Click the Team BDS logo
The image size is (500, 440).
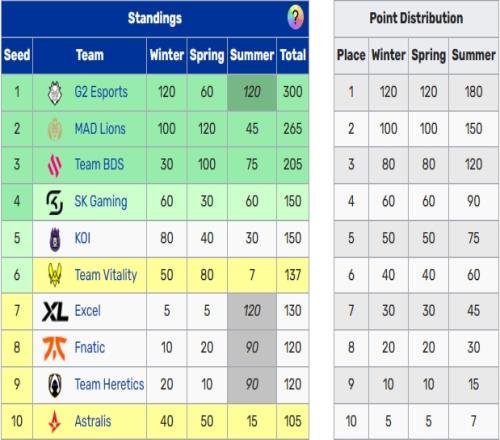coord(55,165)
